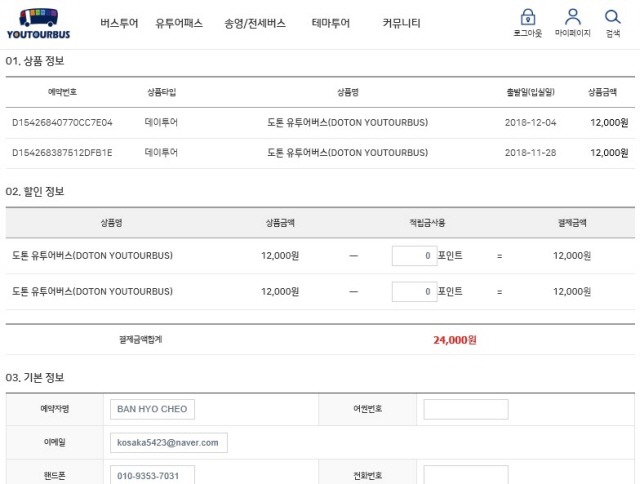Open My Page person icon

point(573,17)
